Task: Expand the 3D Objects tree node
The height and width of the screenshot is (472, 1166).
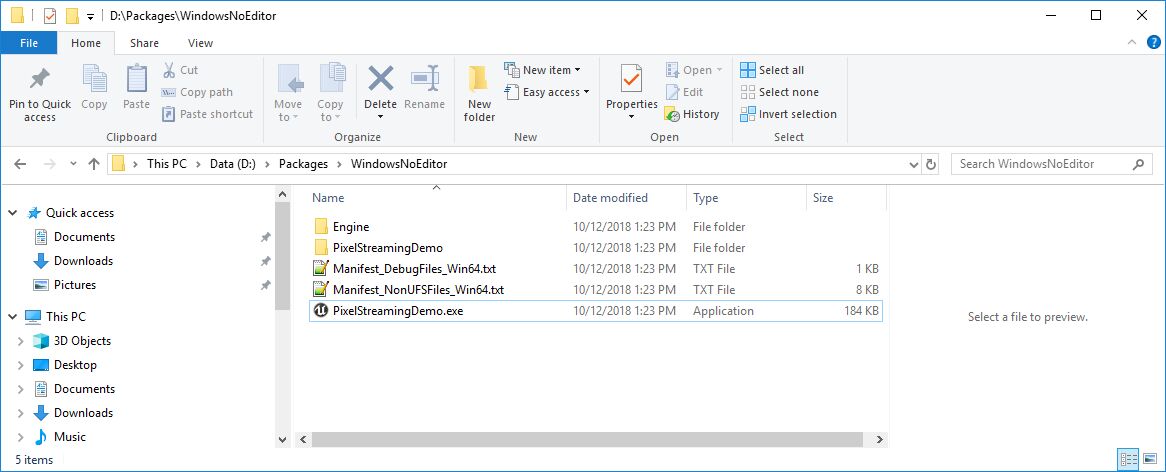Action: point(20,341)
